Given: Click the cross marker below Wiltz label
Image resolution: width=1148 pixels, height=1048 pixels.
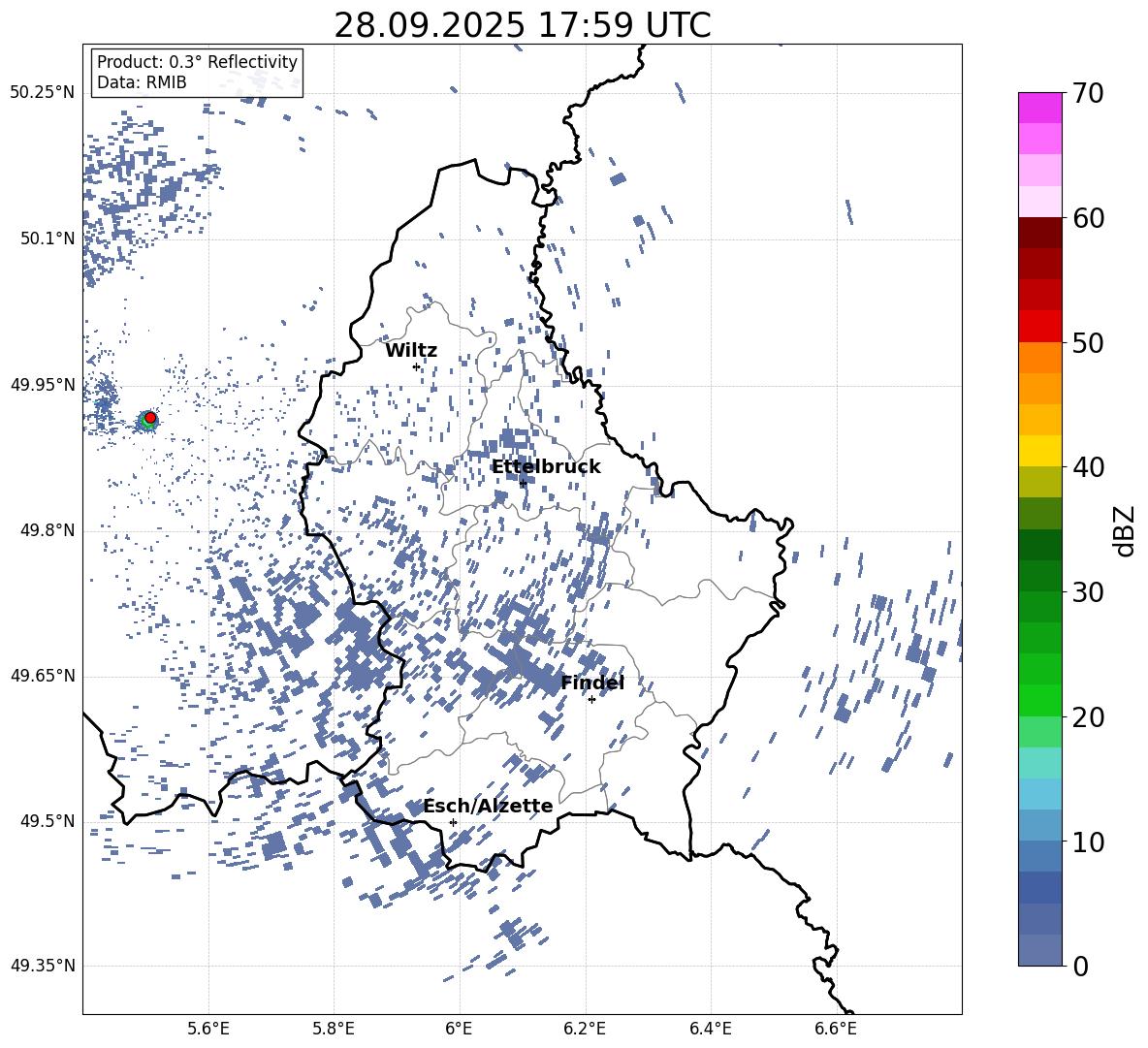Looking at the screenshot, I should [x=417, y=366].
